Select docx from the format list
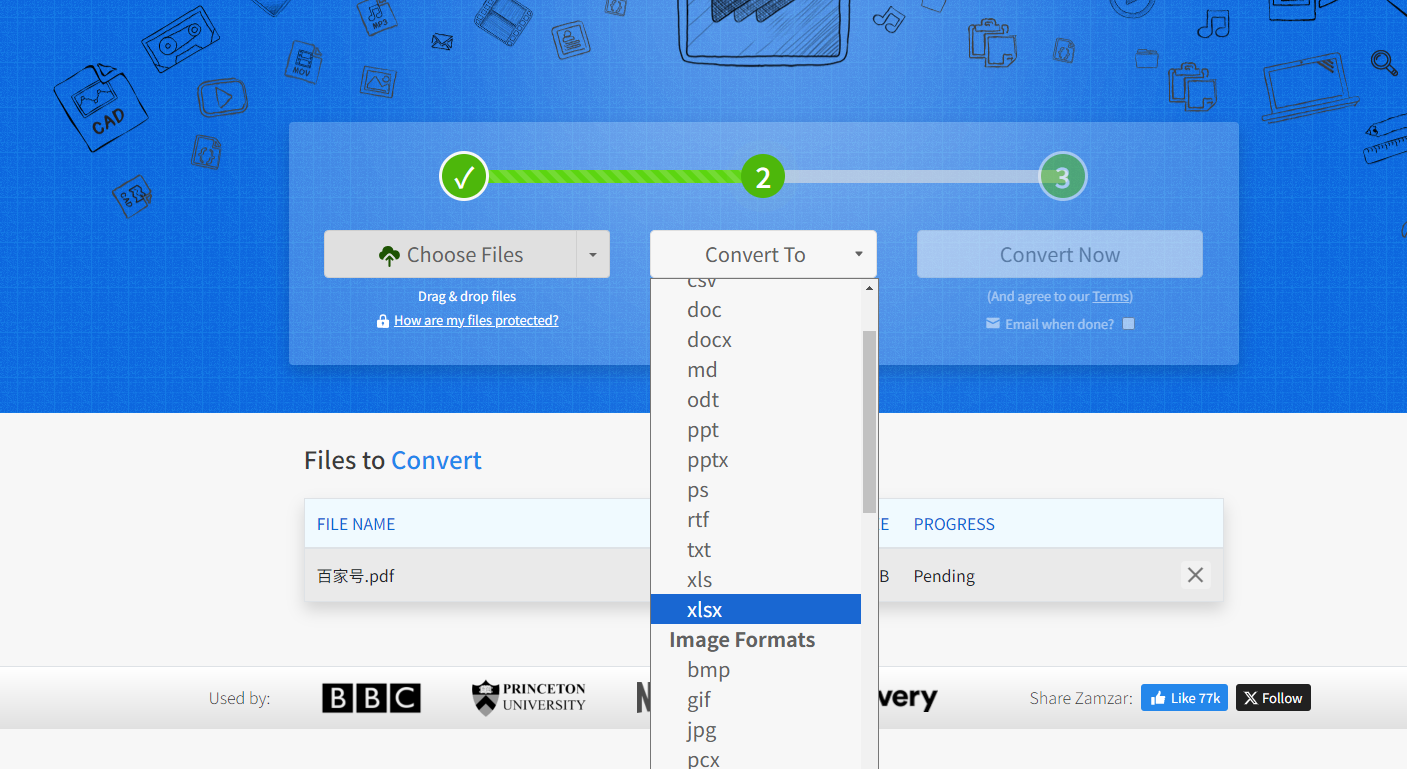1407x769 pixels. (x=709, y=340)
